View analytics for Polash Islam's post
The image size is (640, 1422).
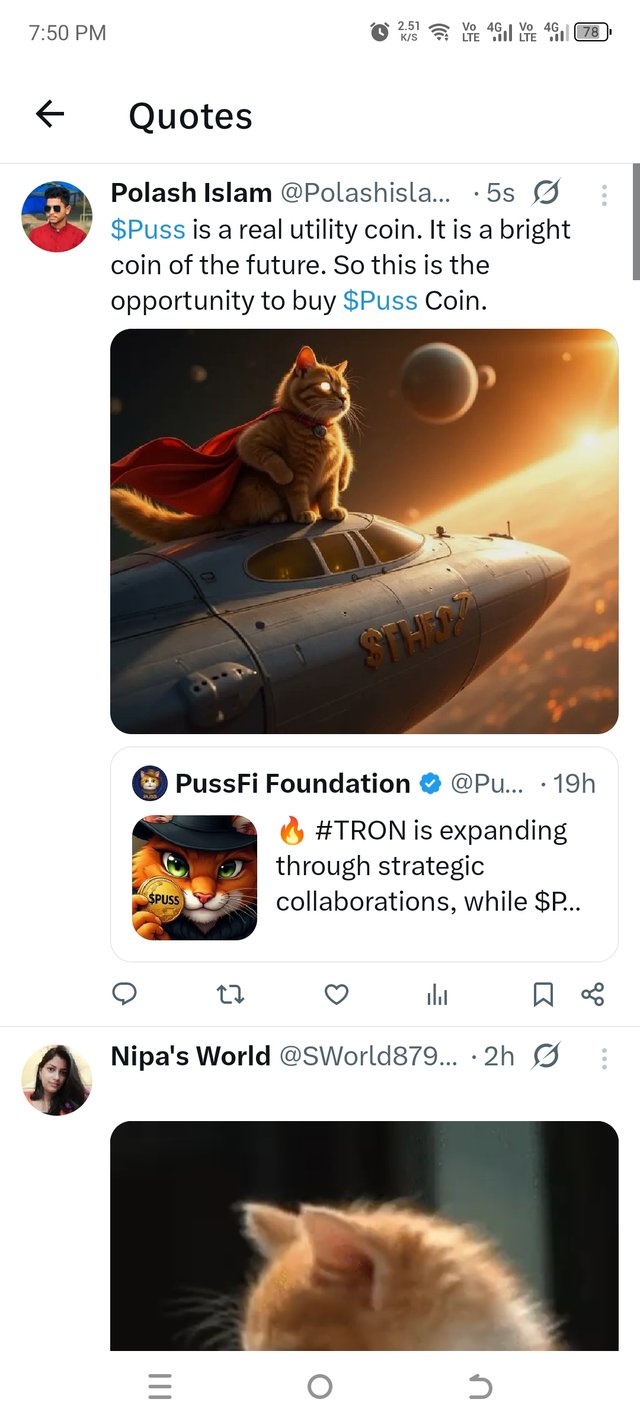coord(437,994)
